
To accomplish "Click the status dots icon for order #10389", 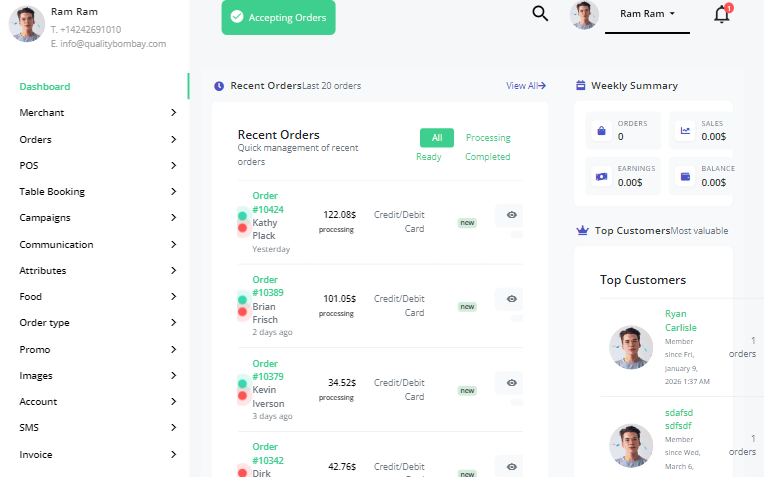I will pos(242,305).
